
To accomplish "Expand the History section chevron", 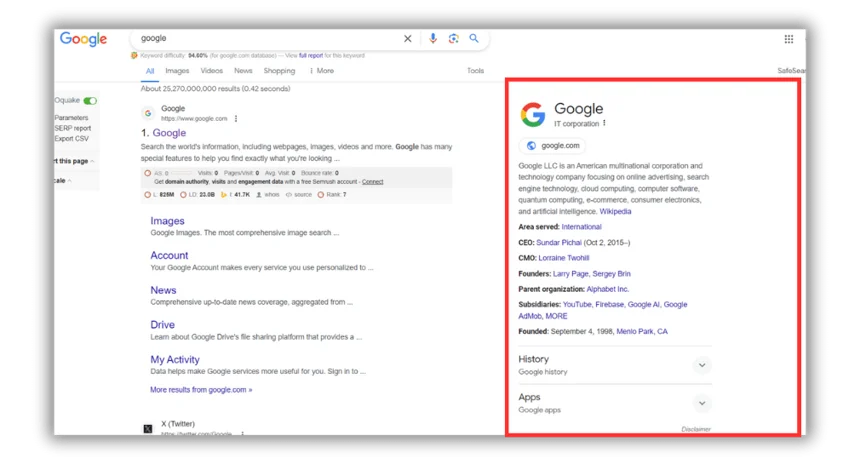I will tap(702, 365).
